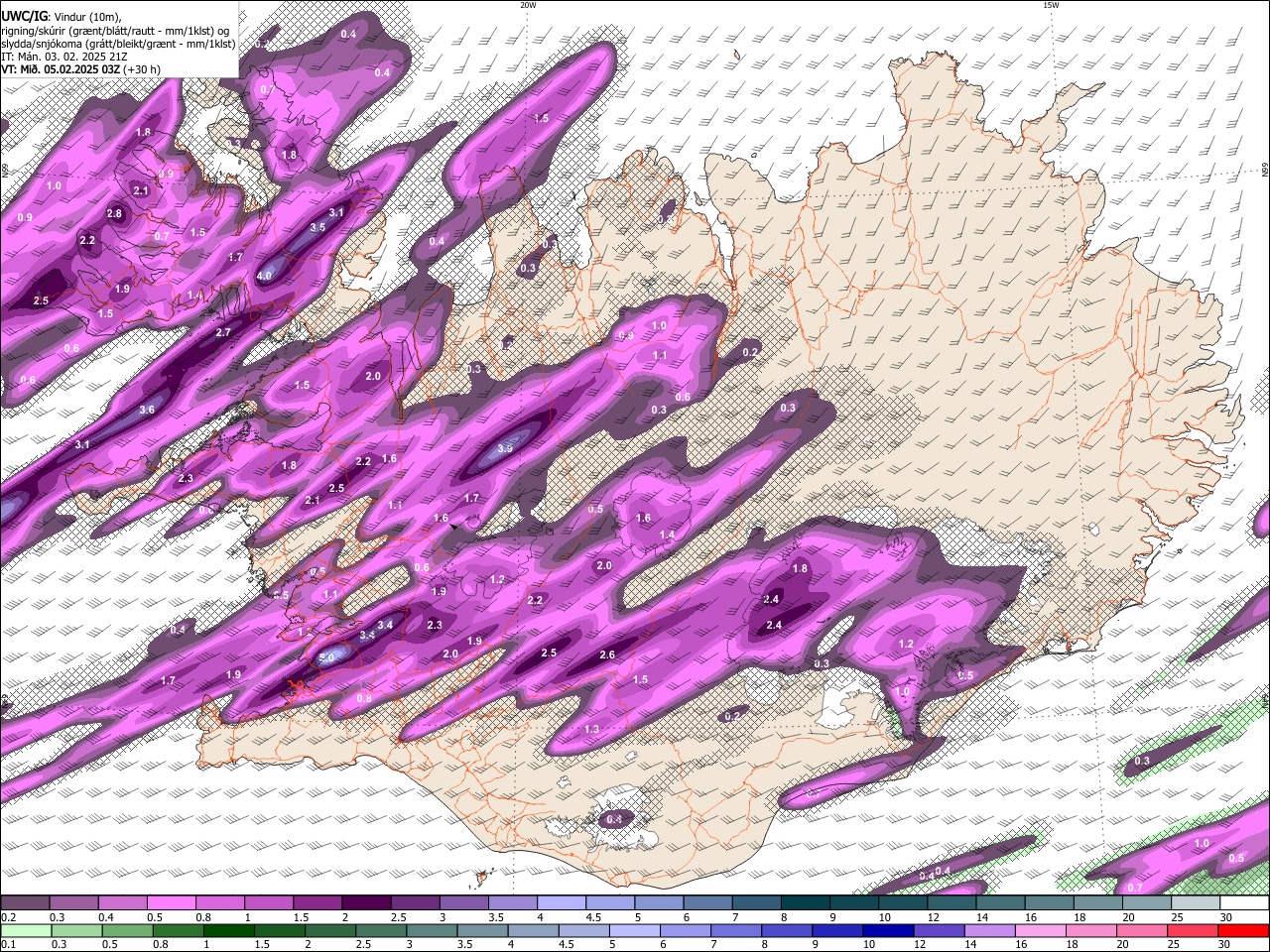Image resolution: width=1270 pixels, height=952 pixels.
Task: Click the pale grey swatch labeled 25 in snow scale
Action: click(x=1196, y=903)
